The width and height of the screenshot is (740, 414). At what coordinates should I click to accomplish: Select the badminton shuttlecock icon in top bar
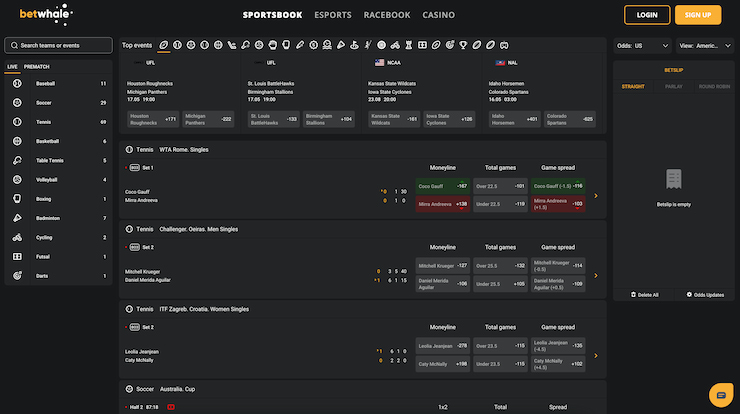tap(341, 45)
